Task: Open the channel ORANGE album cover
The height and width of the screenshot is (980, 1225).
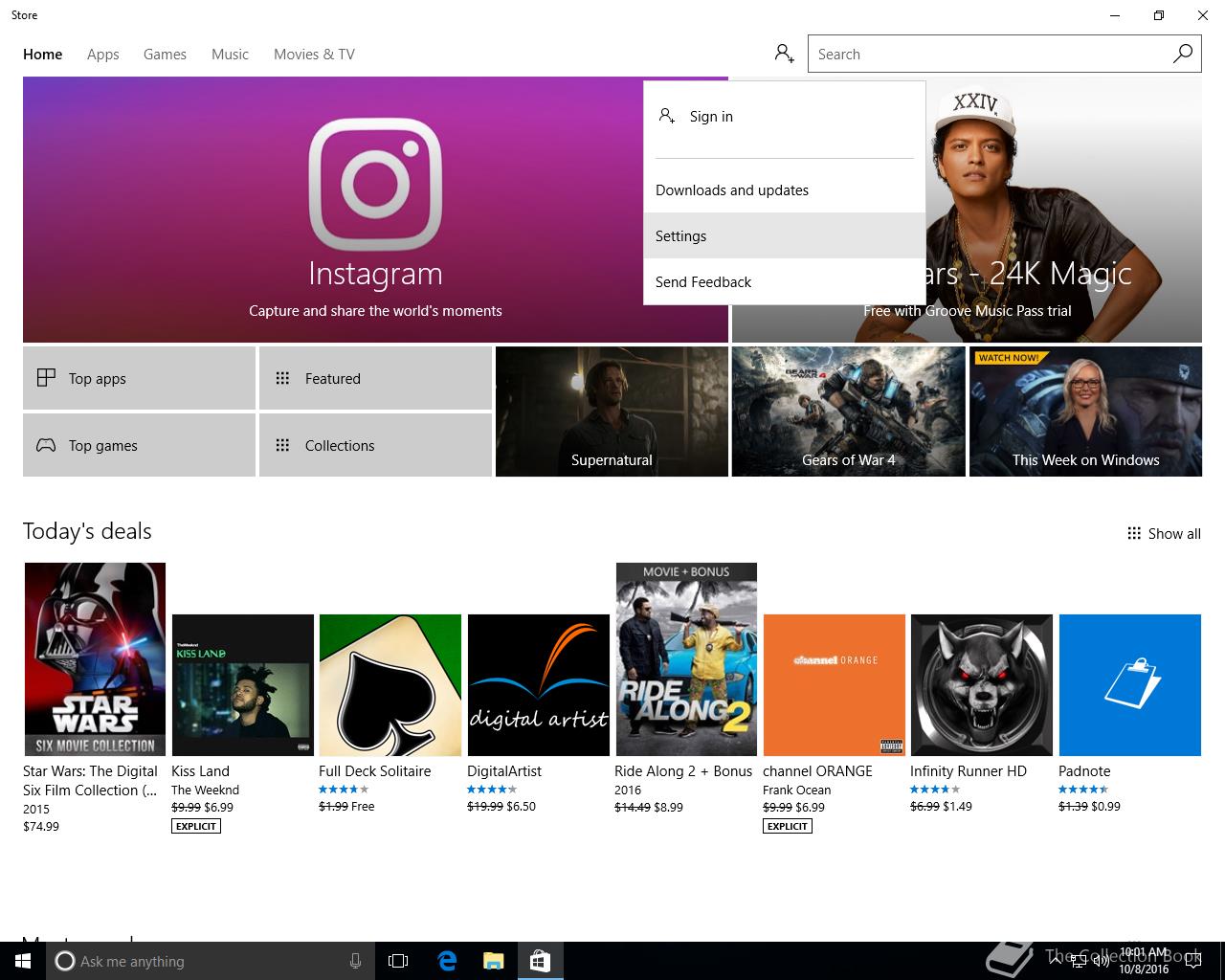Action: [835, 685]
